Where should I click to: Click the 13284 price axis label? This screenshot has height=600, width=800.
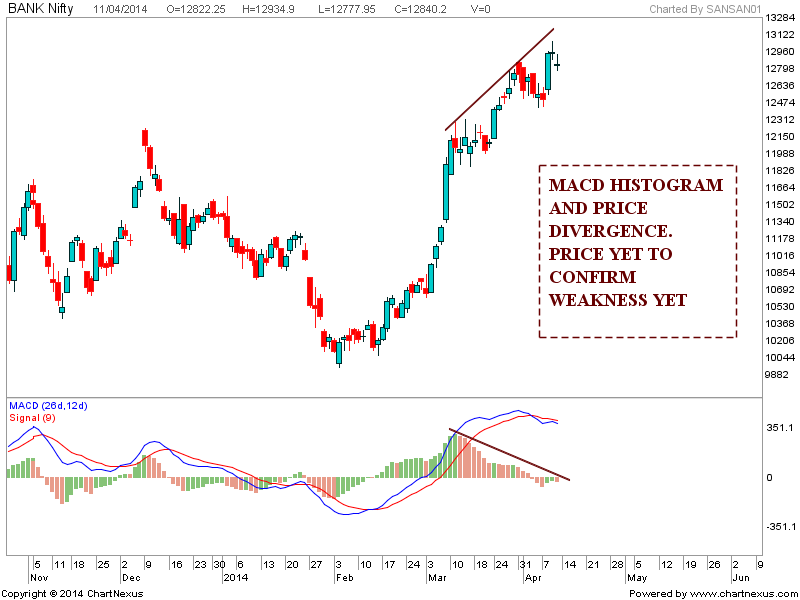[x=780, y=18]
